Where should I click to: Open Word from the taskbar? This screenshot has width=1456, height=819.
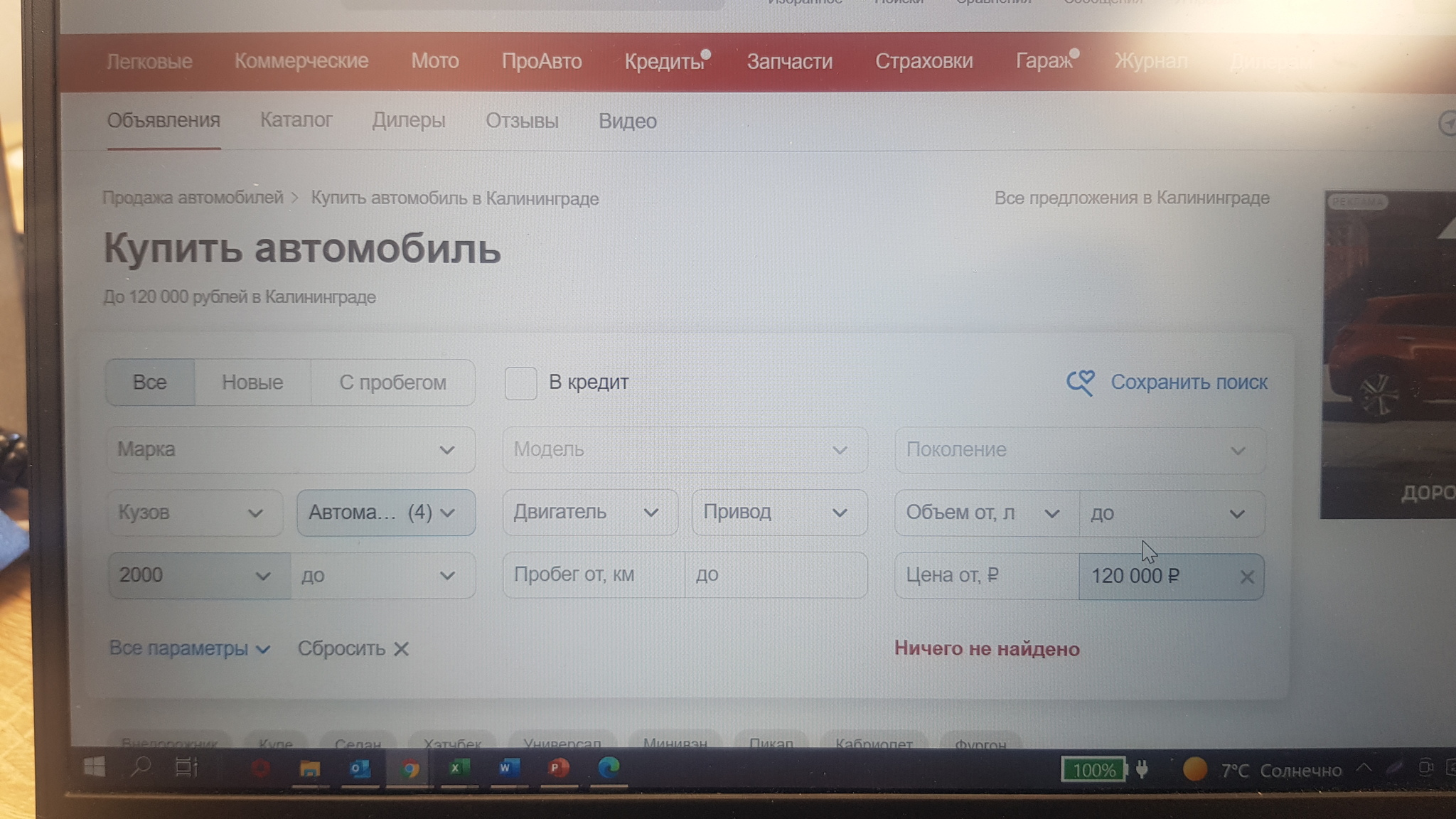[507, 769]
